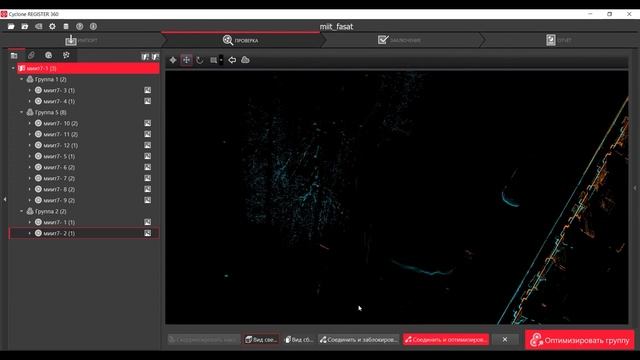Select the rotate tool in viewer toolbar
640x360 pixels.
200,60
